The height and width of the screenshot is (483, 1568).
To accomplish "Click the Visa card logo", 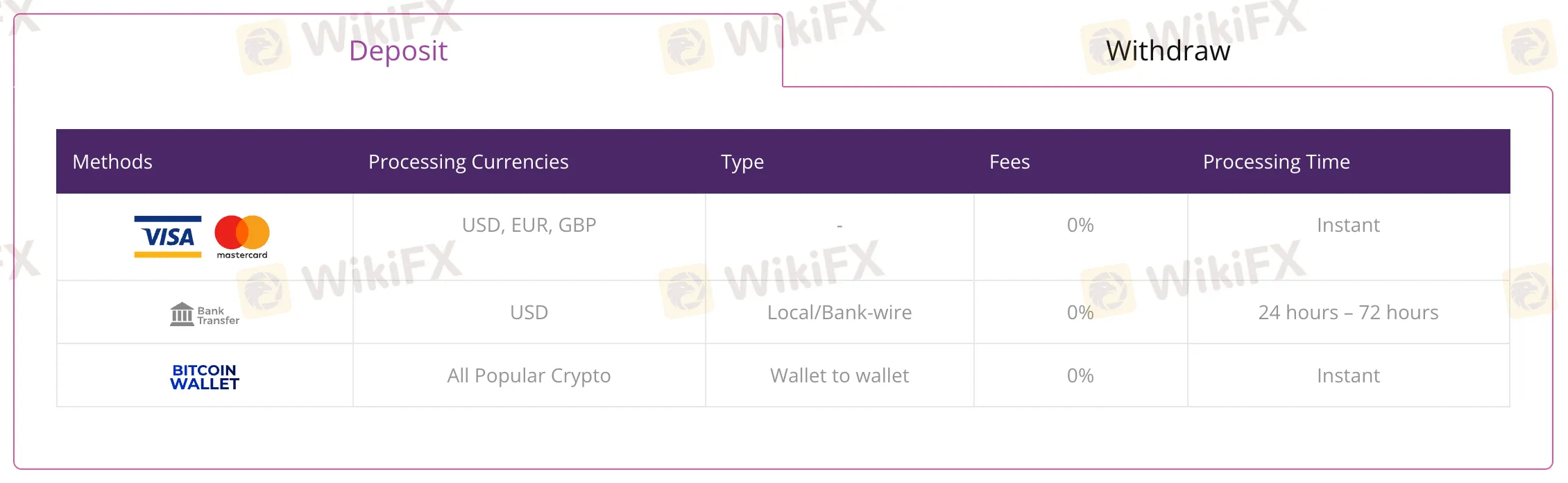I will [x=168, y=237].
